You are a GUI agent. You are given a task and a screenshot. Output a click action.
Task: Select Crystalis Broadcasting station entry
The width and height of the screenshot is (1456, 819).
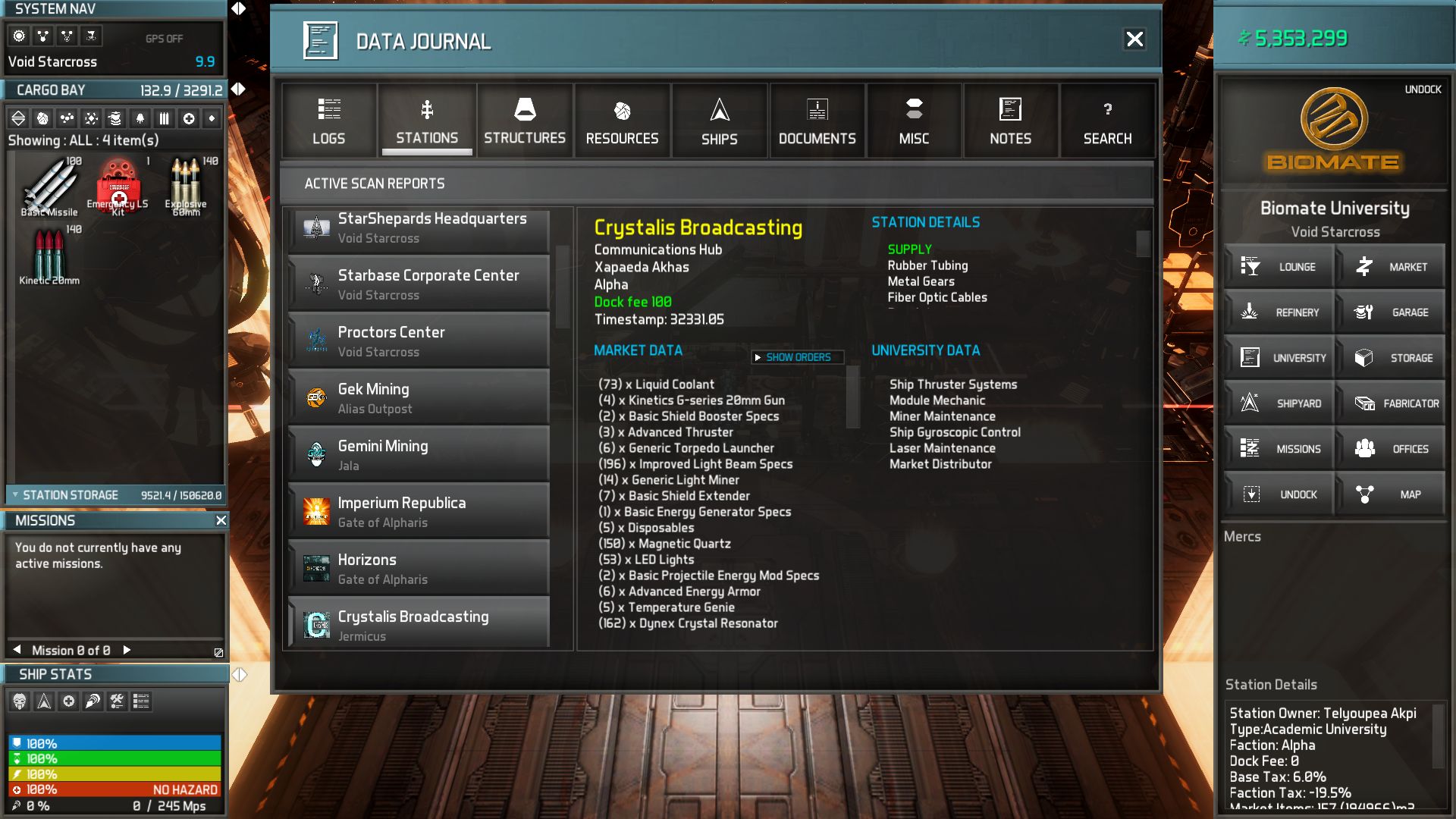coord(419,623)
